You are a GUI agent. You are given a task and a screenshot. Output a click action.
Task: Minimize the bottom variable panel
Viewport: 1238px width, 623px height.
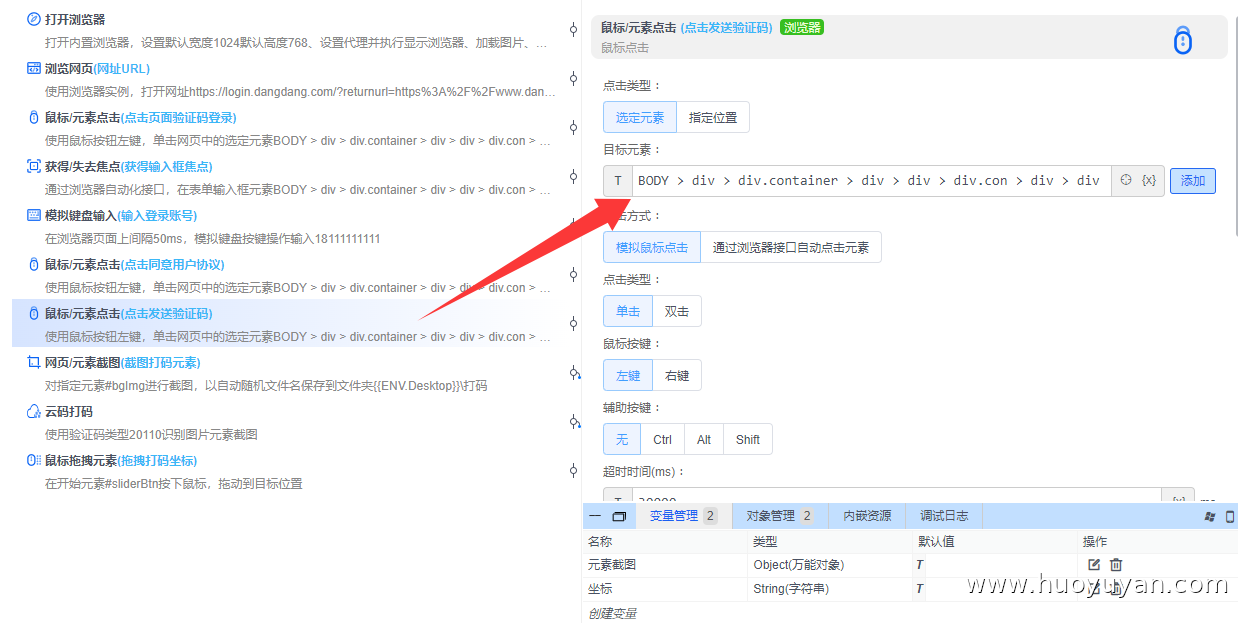pyautogui.click(x=595, y=516)
